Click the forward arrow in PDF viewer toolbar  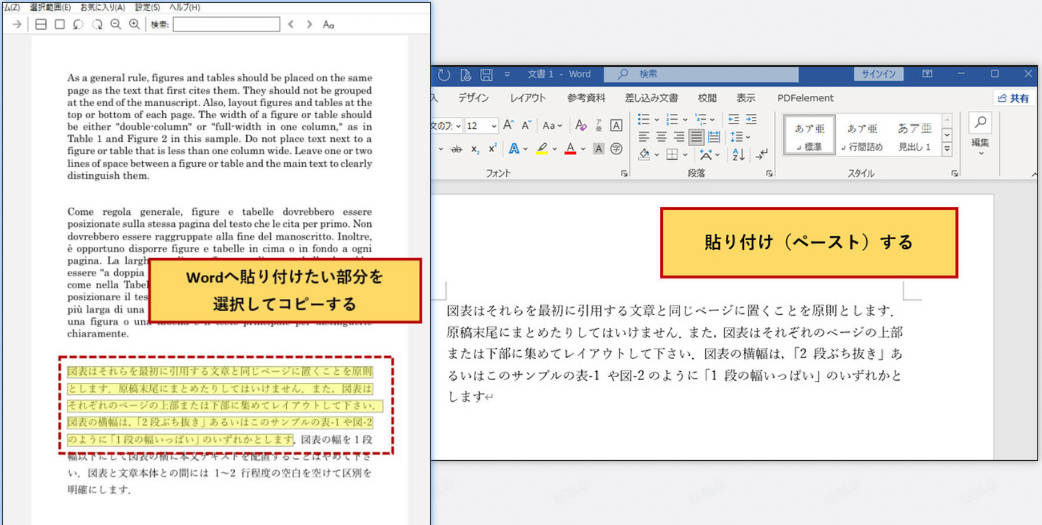click(x=18, y=25)
